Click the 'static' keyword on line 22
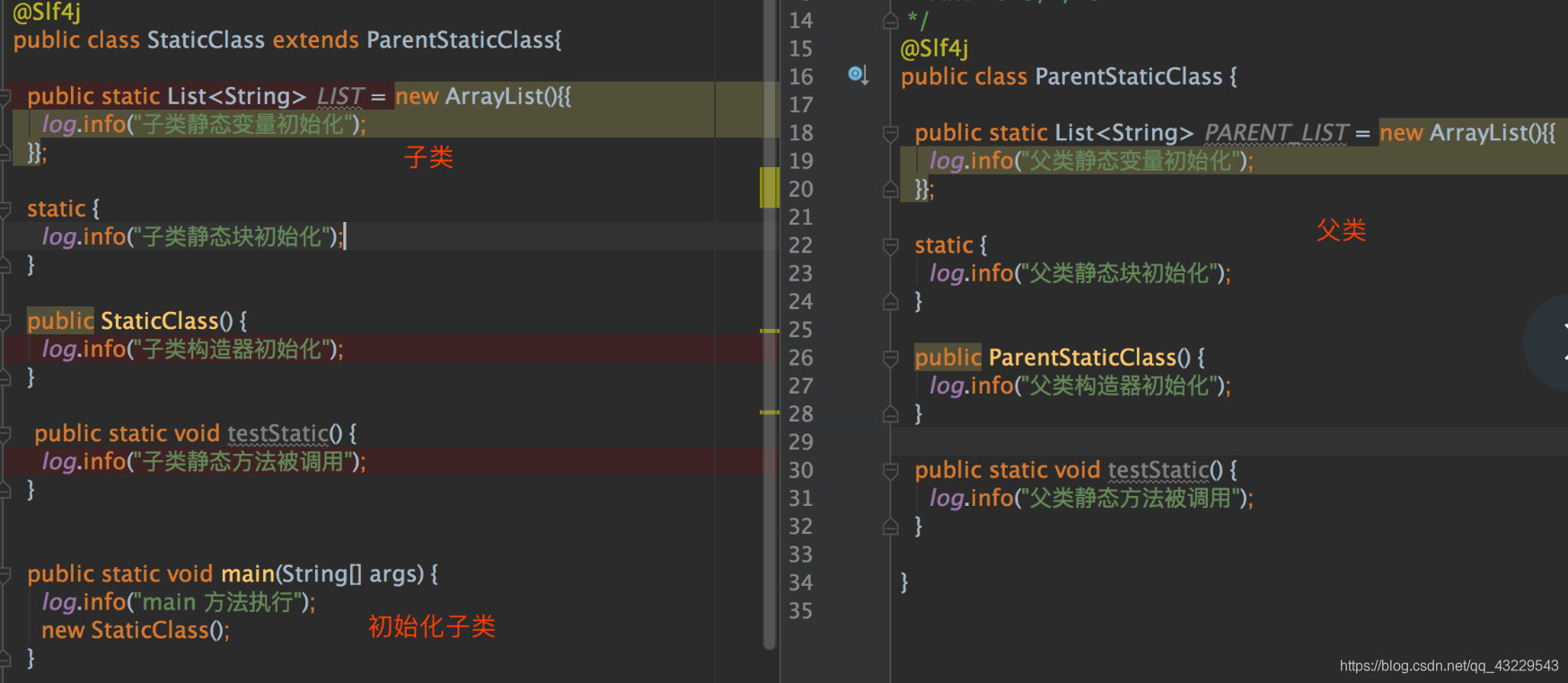This screenshot has height=683, width=1568. coord(944,245)
